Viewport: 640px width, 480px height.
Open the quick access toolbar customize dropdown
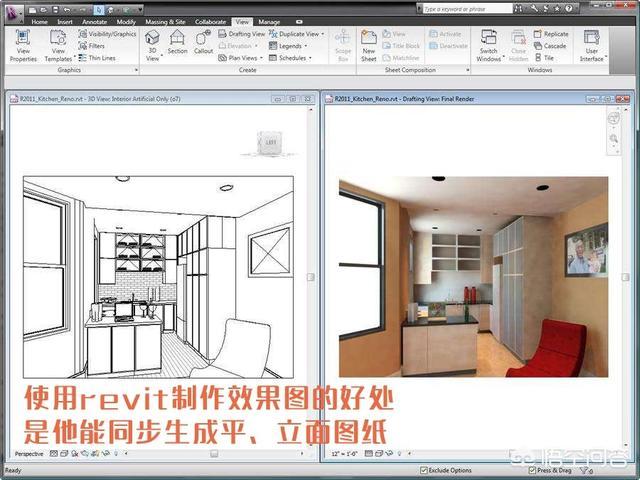(140, 9)
